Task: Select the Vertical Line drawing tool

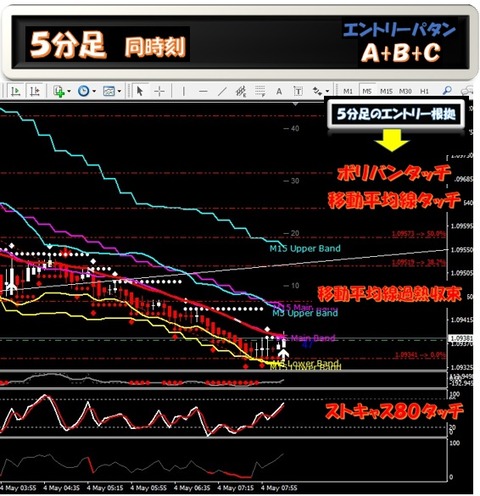Action: tap(183, 91)
